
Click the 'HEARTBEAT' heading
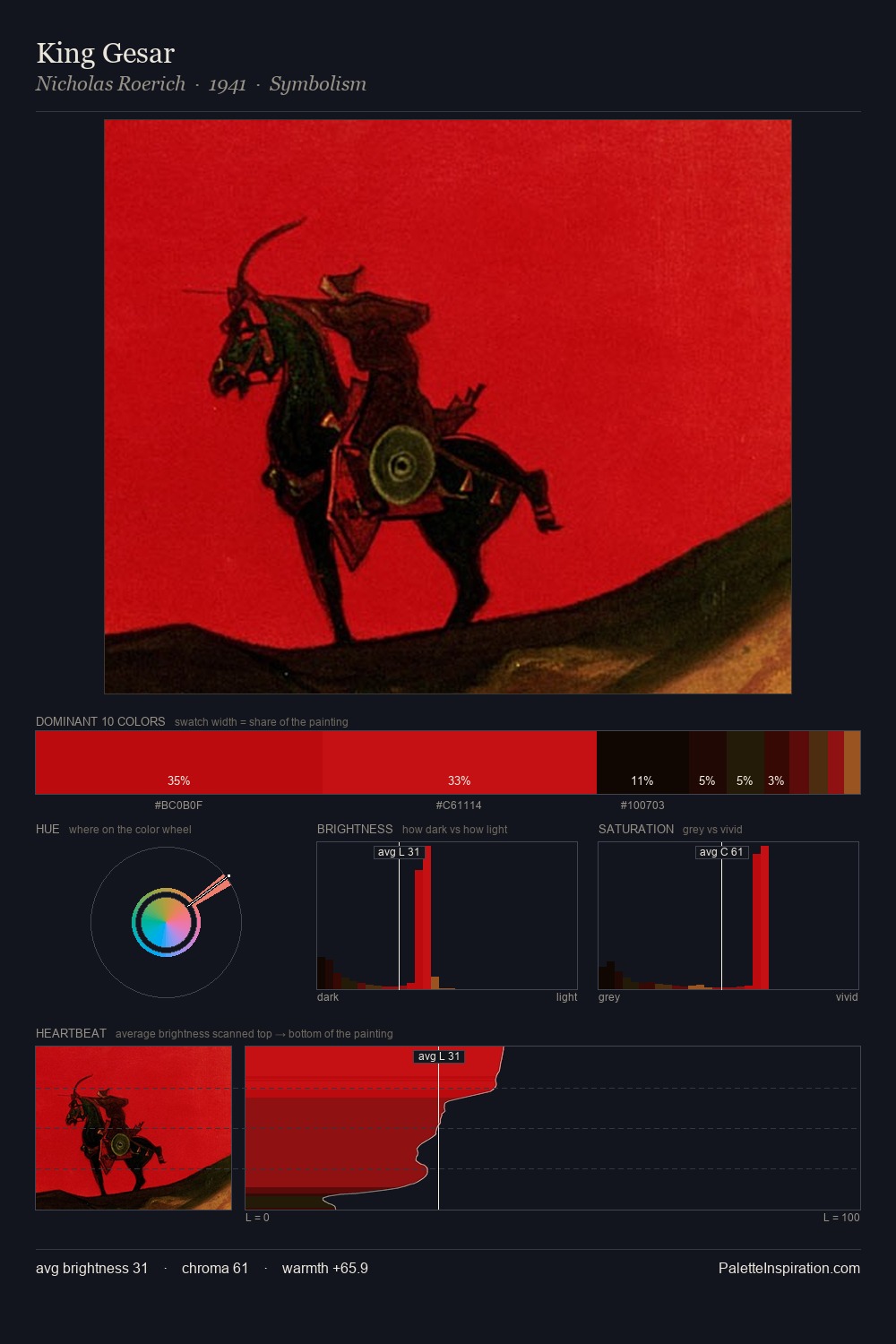[71, 1033]
